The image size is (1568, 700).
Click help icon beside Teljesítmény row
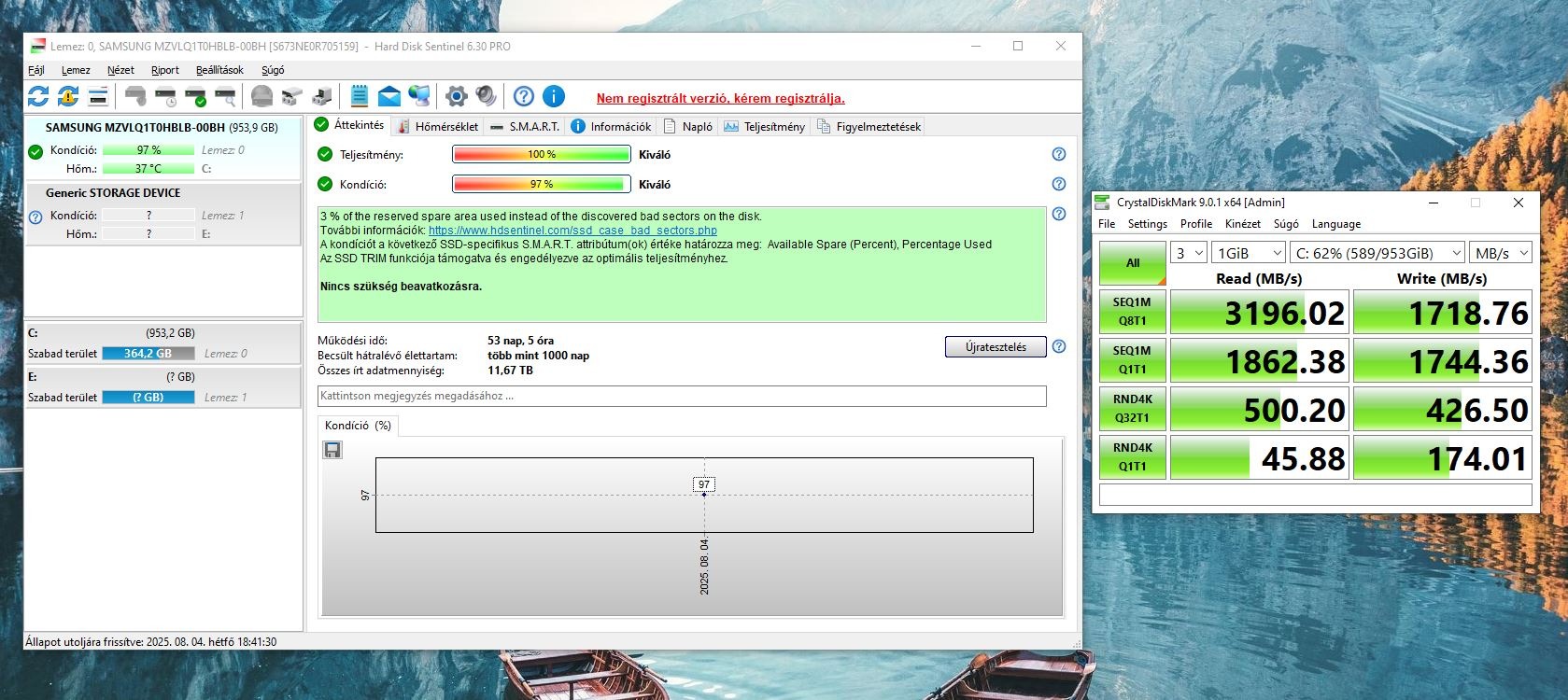click(1058, 154)
